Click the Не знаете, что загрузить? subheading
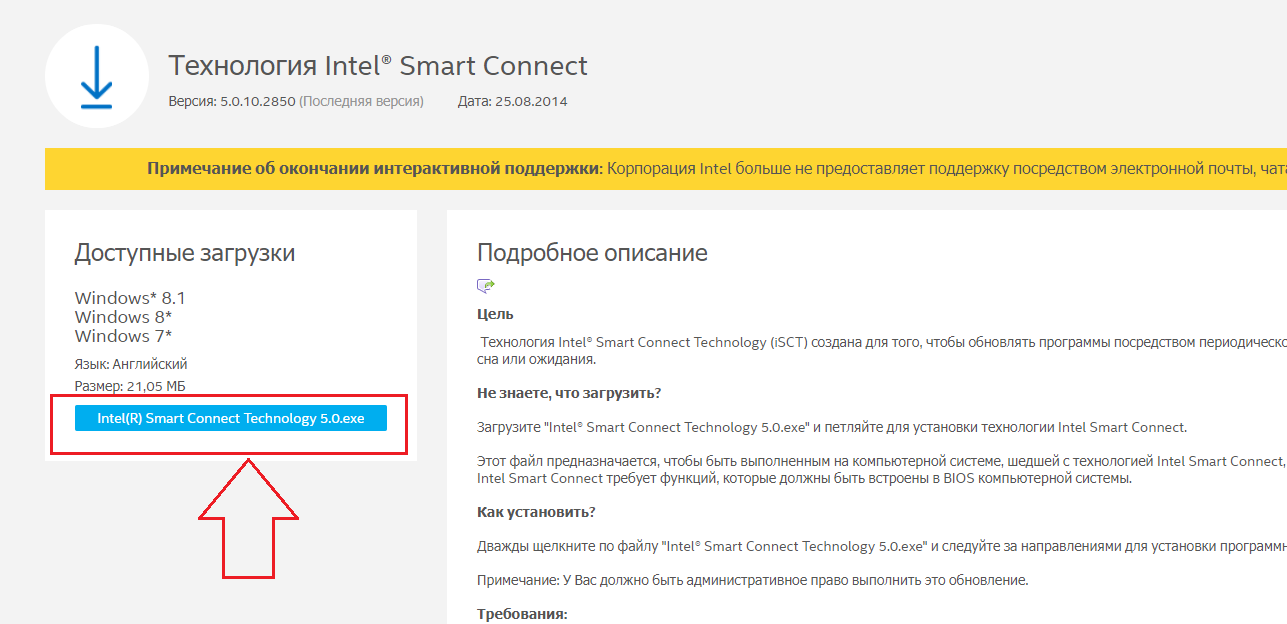The image size is (1287, 624). [569, 393]
